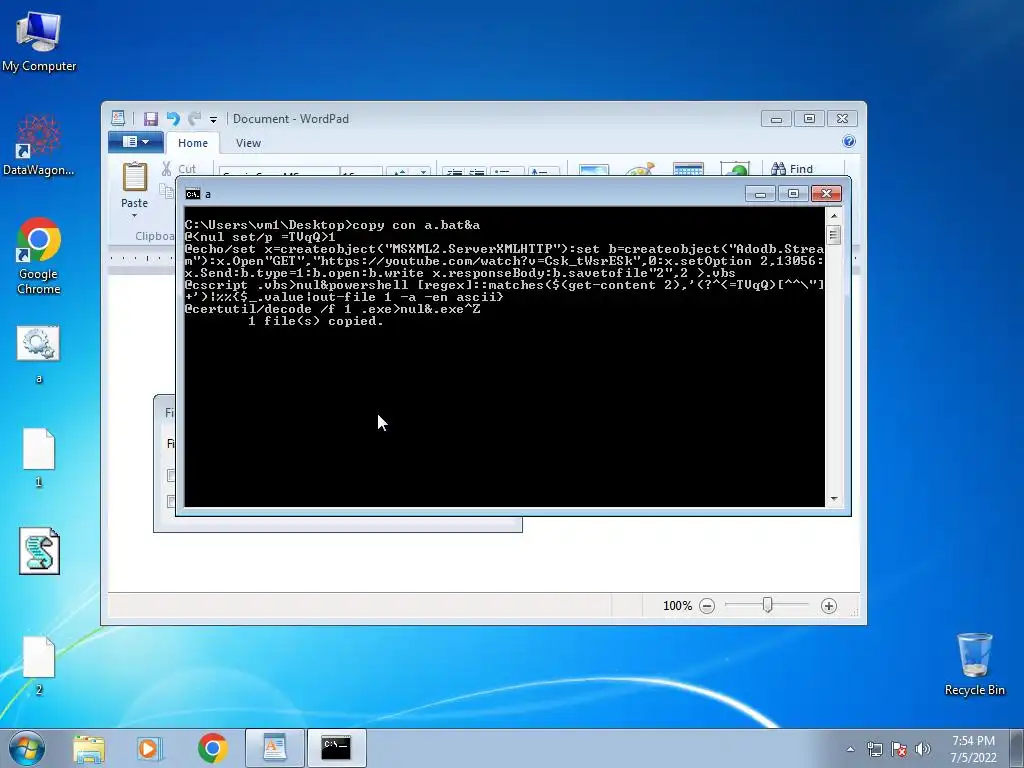Click the speaker volume tray icon
The height and width of the screenshot is (768, 1024).
[x=922, y=749]
